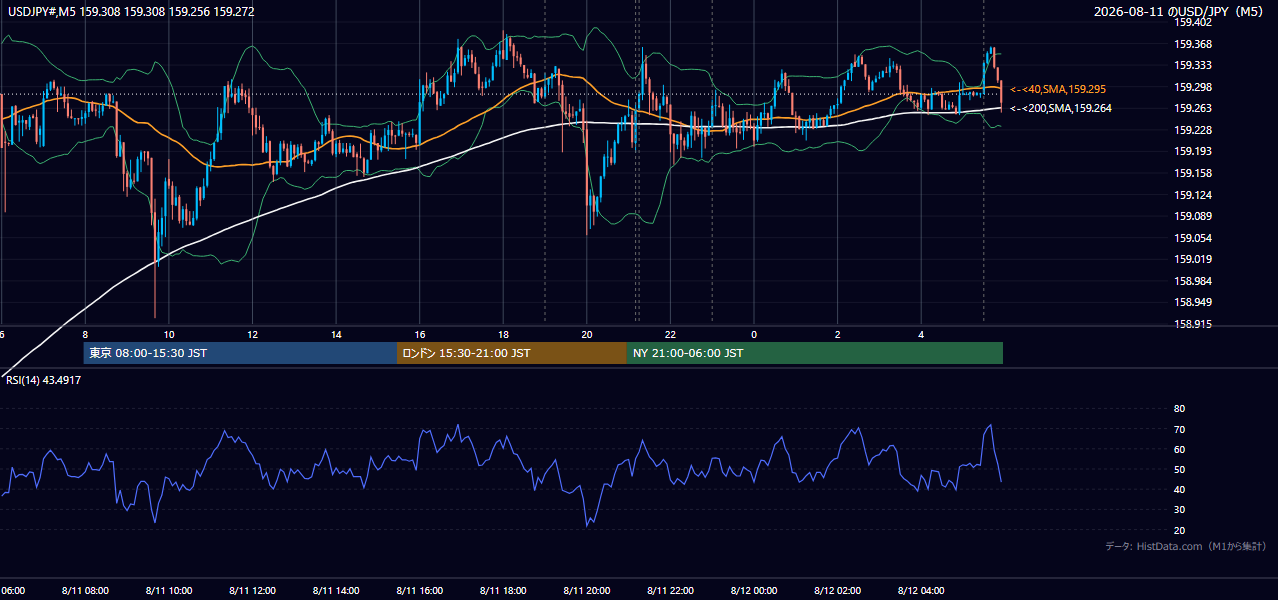Click RSI scale level 30
This screenshot has height=600, width=1278.
(x=1179, y=510)
